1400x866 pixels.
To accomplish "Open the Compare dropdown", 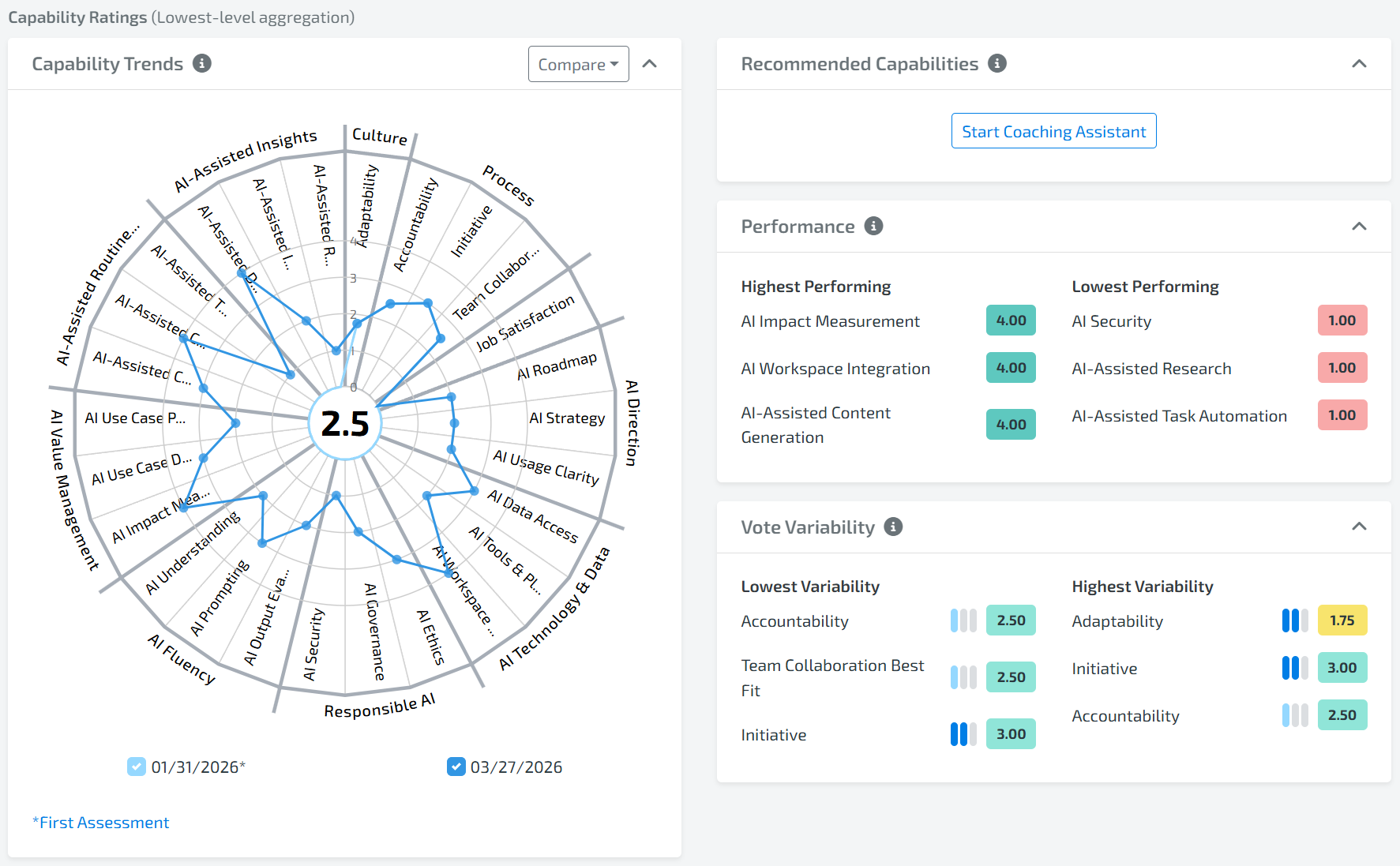I will (x=578, y=64).
